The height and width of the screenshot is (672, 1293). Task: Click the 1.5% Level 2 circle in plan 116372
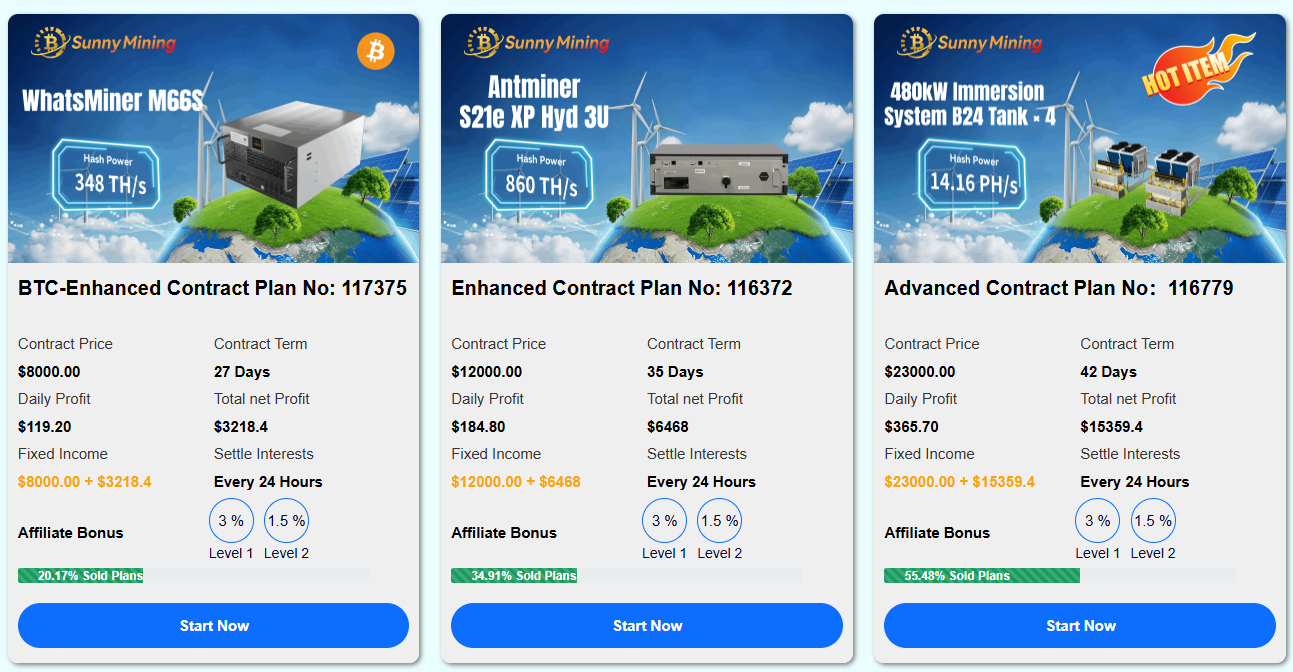click(x=719, y=521)
